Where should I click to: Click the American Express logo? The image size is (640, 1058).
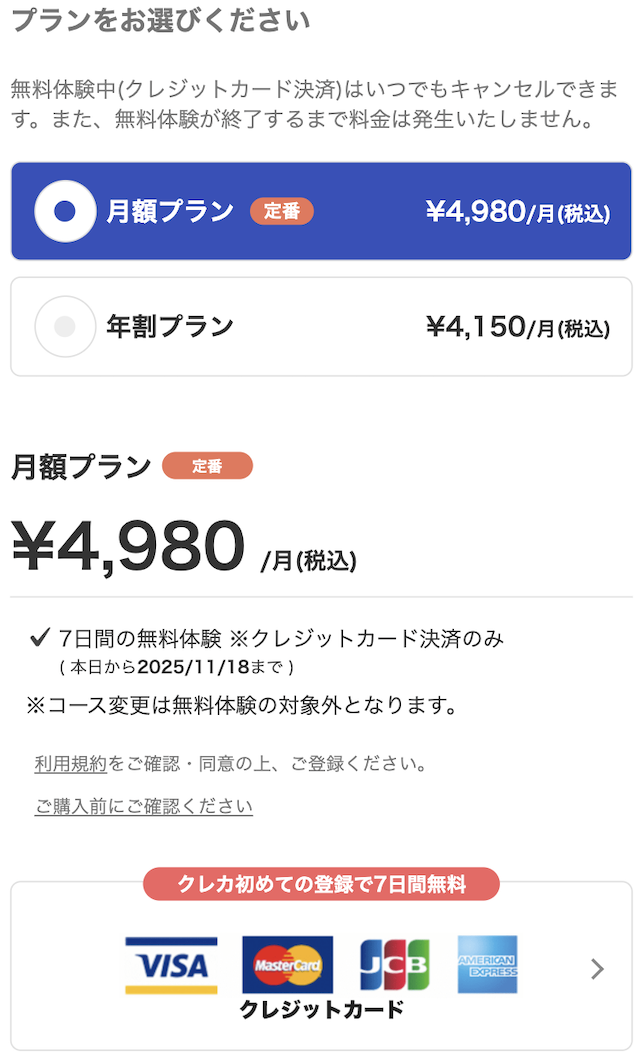point(487,965)
